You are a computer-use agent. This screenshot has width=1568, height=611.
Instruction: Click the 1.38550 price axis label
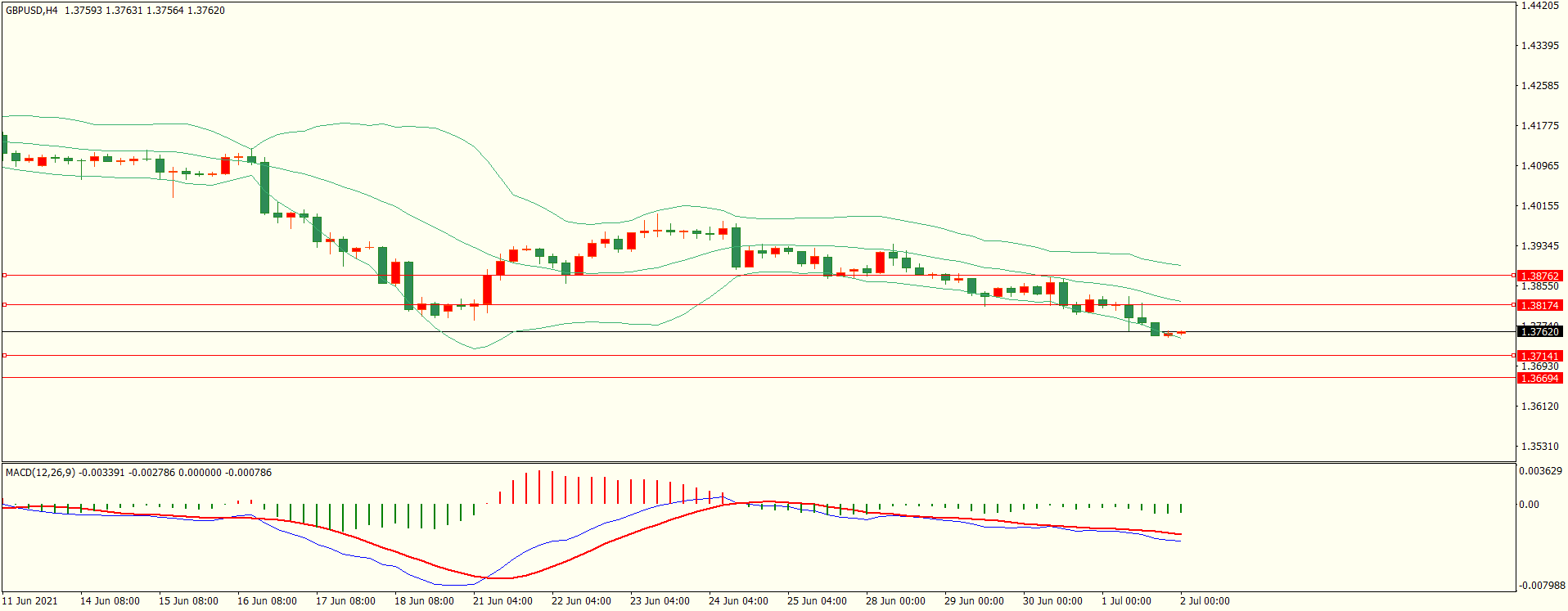pos(1540,287)
